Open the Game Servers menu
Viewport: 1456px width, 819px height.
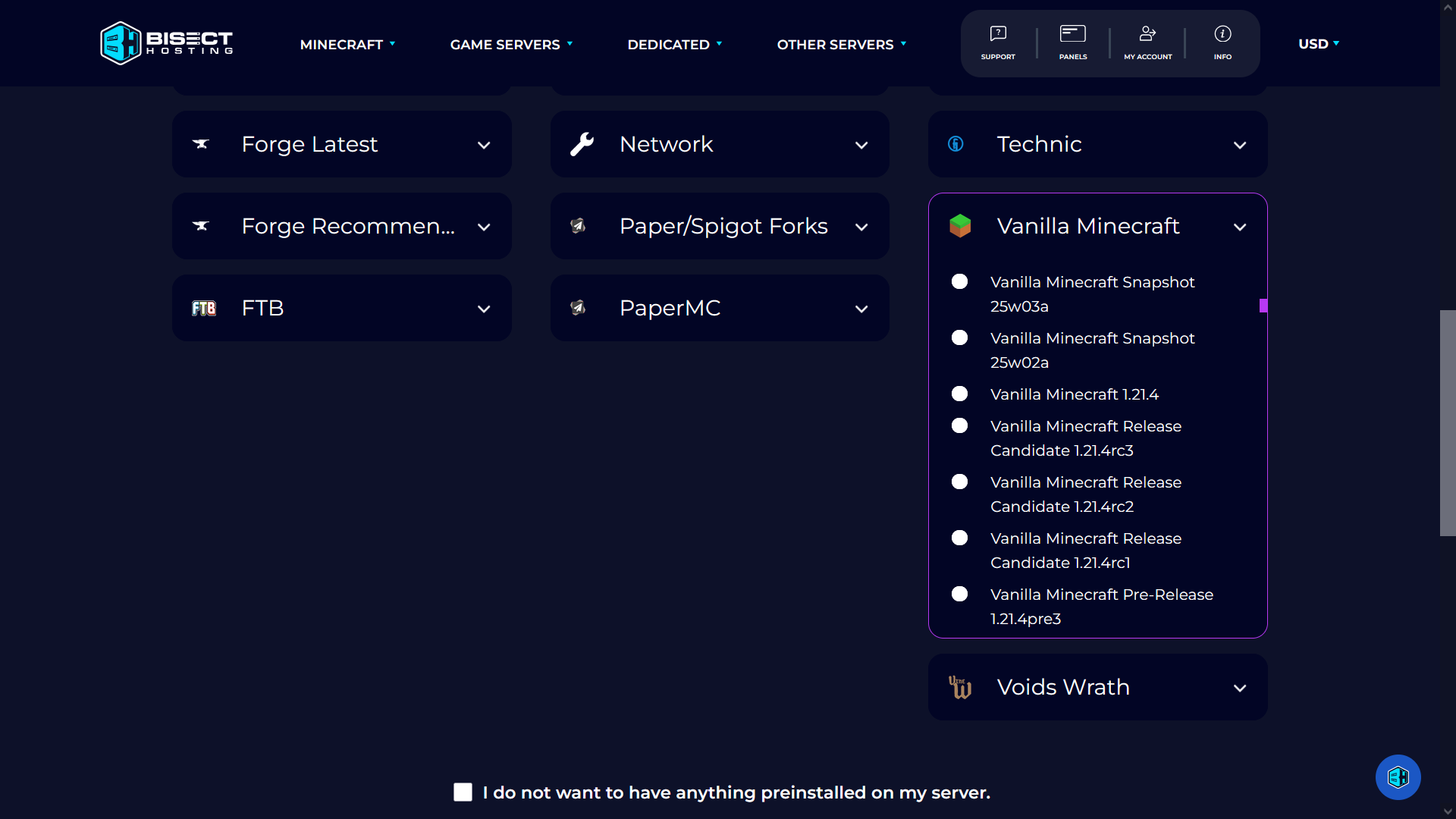pyautogui.click(x=511, y=45)
